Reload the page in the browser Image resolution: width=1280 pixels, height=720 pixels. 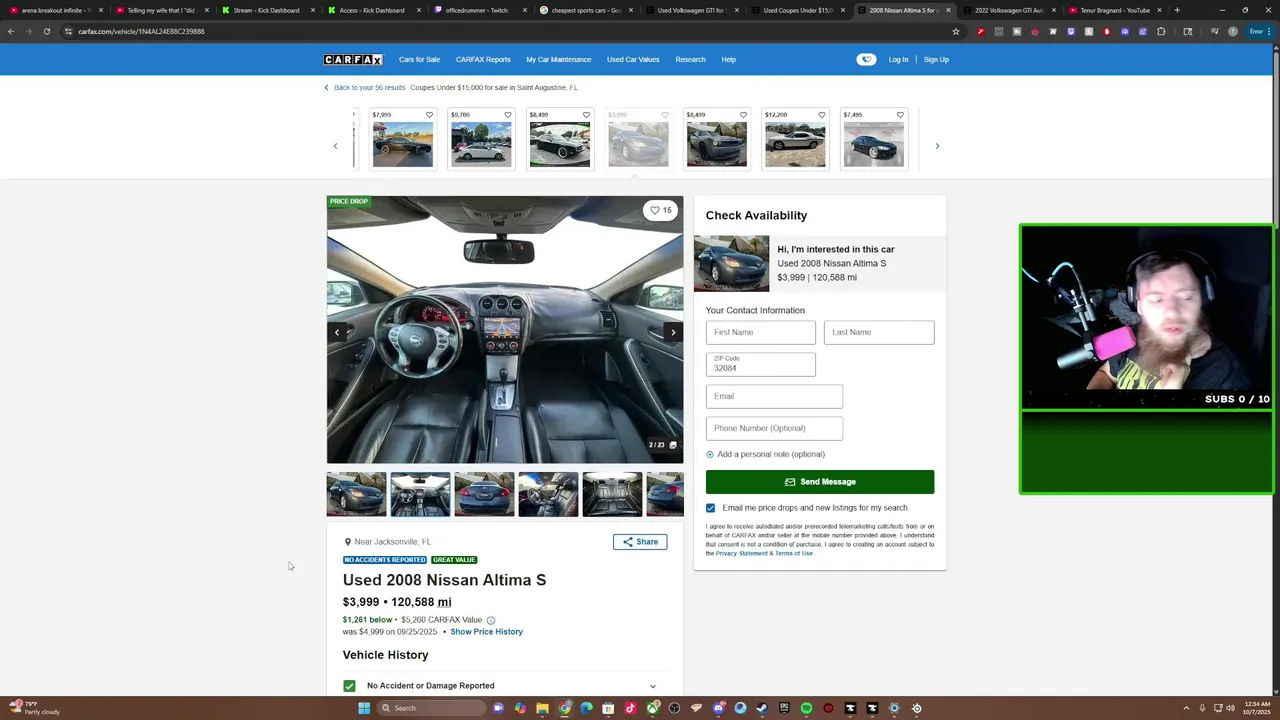click(x=46, y=31)
